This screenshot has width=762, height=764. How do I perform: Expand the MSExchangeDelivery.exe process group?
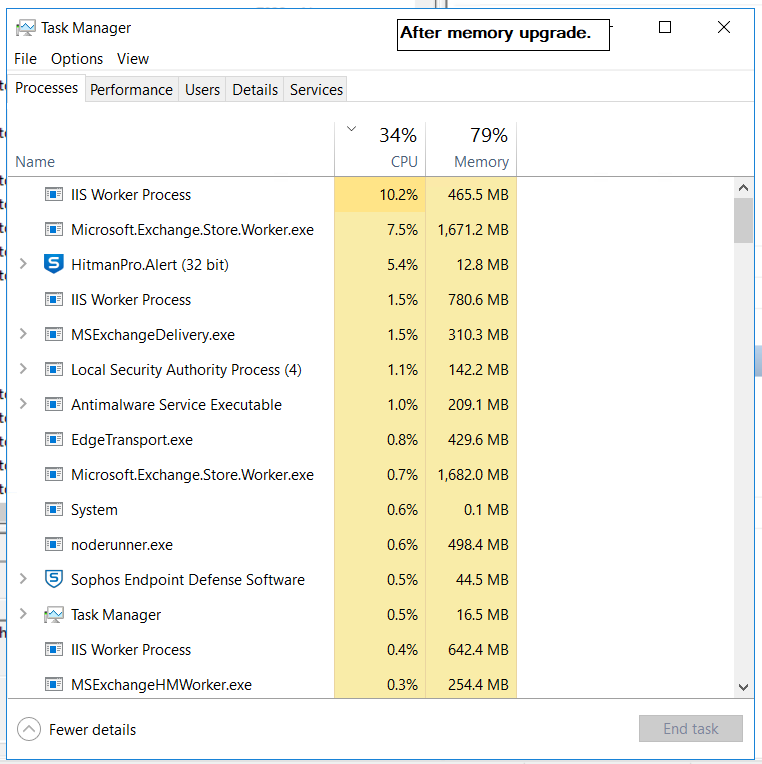tap(23, 334)
